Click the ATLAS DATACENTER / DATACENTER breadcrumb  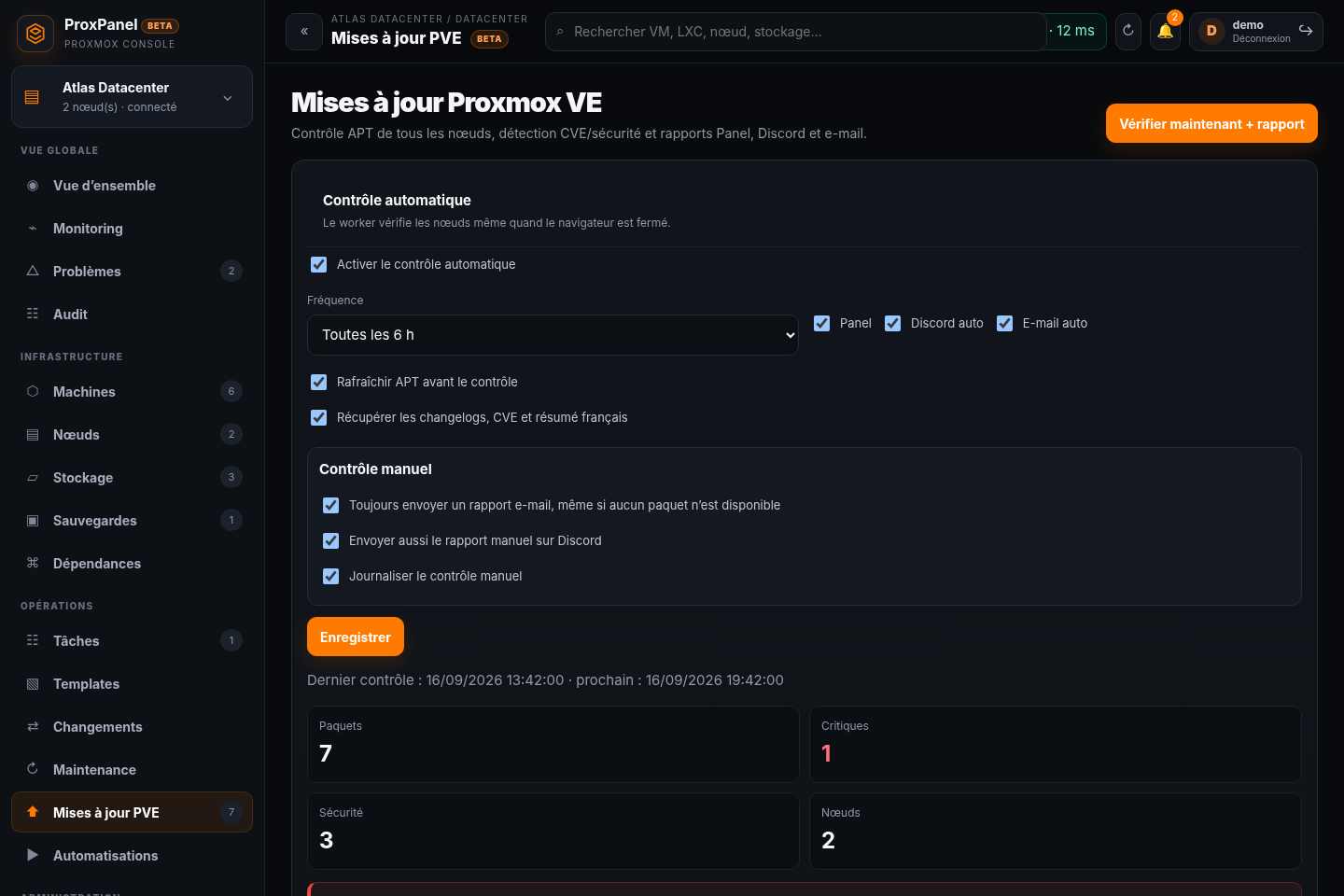[x=429, y=19]
